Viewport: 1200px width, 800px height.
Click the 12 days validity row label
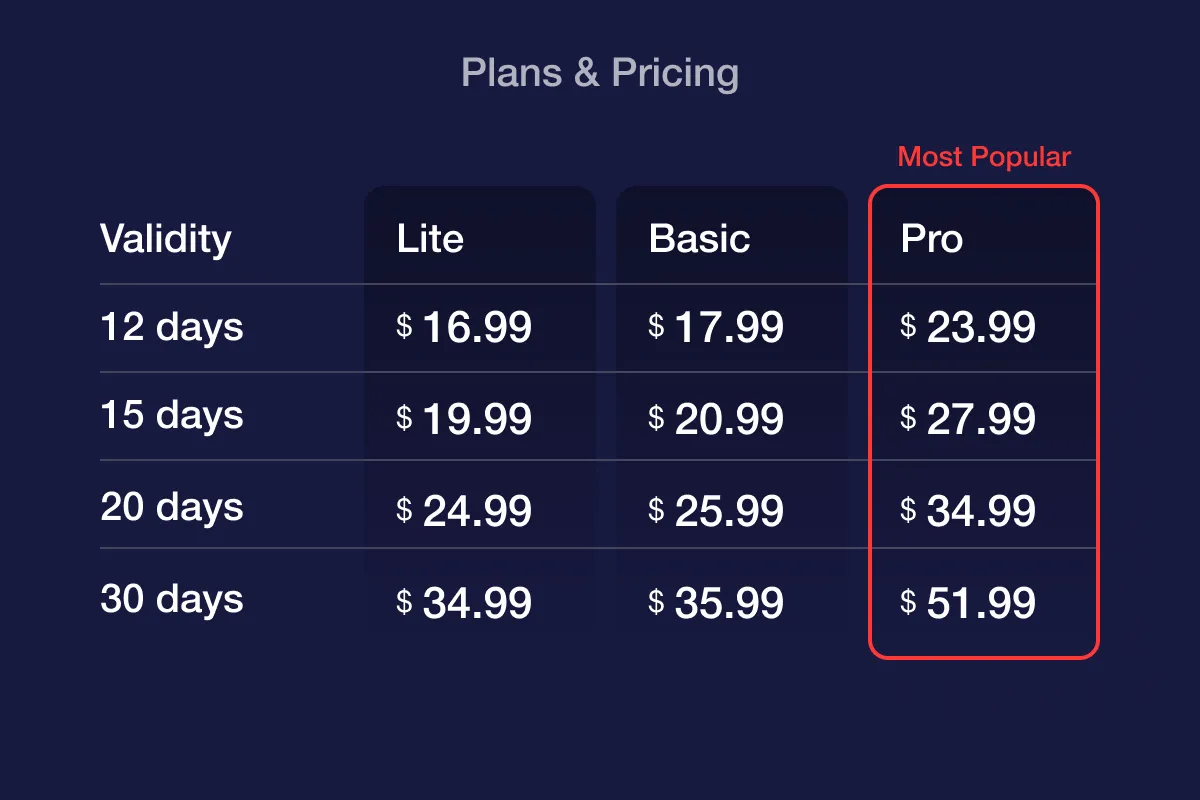[172, 327]
